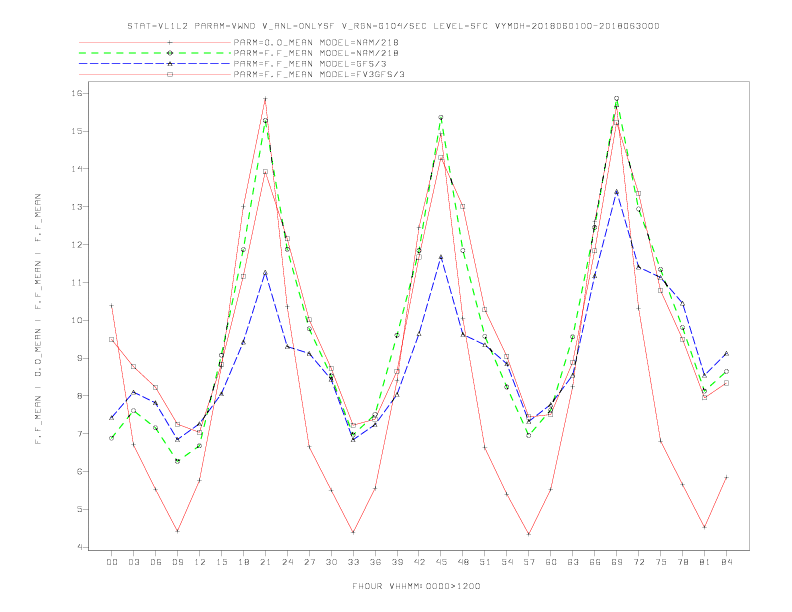This screenshot has height=612, width=792.
Task: Click x-axis tick label 54
Action: pos(507,562)
